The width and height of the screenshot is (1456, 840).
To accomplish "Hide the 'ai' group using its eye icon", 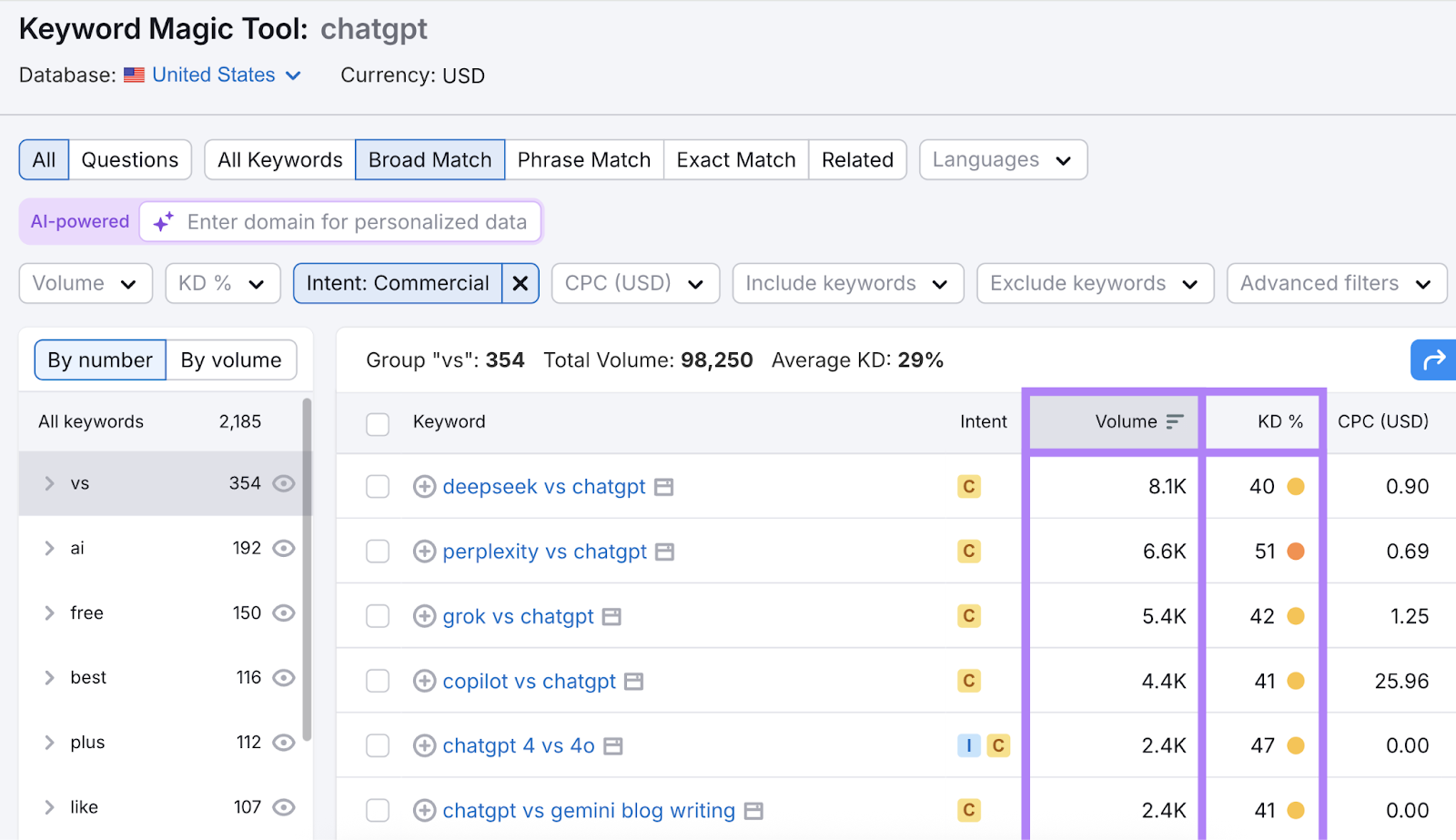I will (283, 548).
